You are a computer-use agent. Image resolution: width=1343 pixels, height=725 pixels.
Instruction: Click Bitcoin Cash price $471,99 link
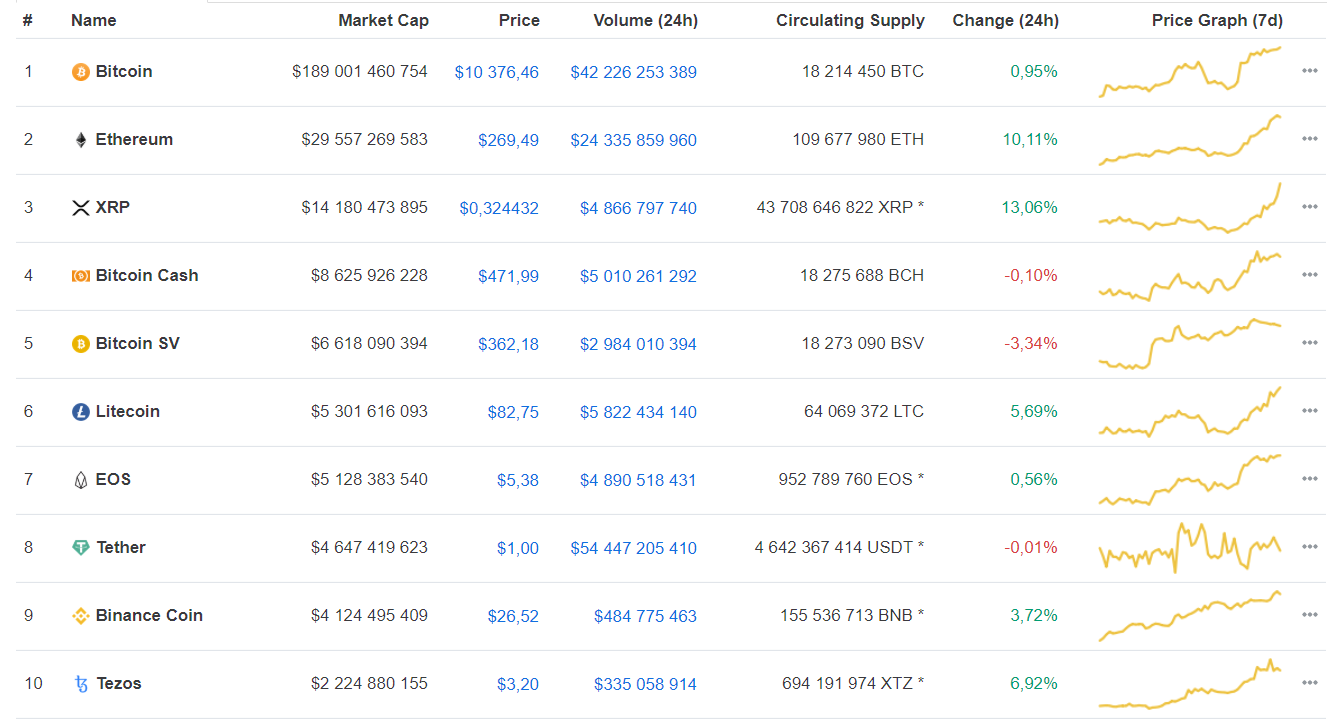[x=509, y=276]
